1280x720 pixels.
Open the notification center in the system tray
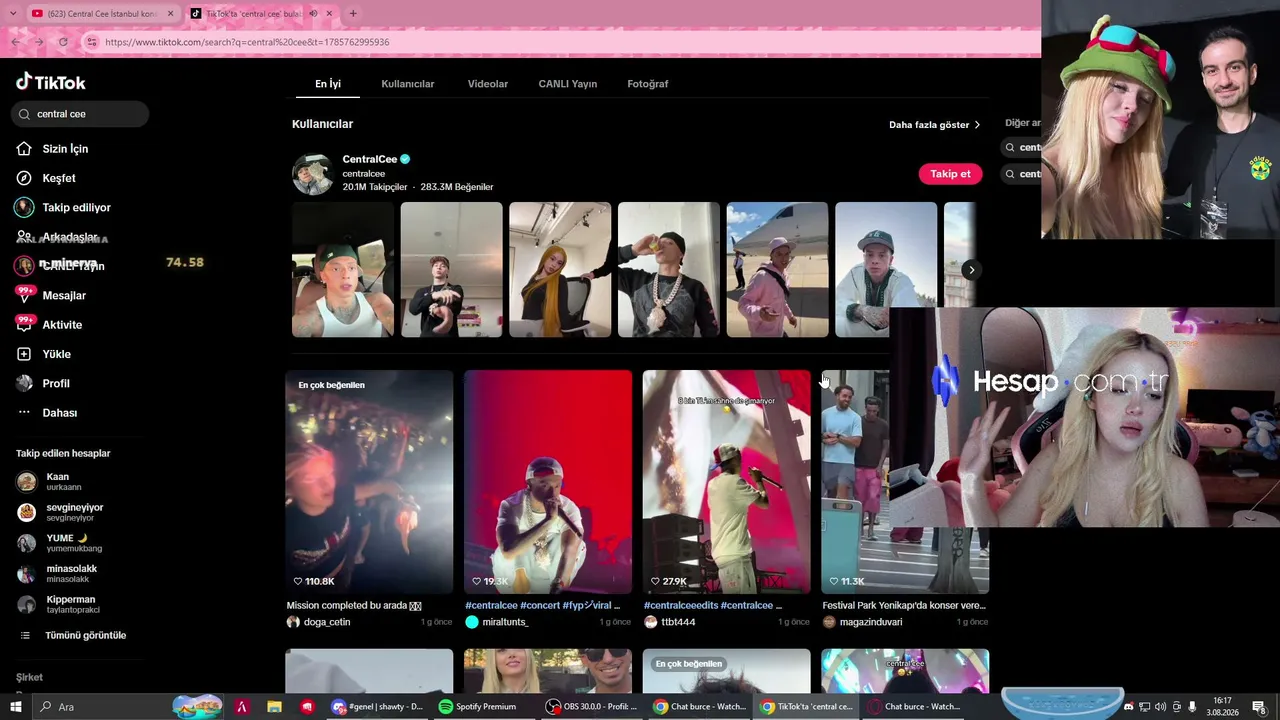pos(1259,707)
